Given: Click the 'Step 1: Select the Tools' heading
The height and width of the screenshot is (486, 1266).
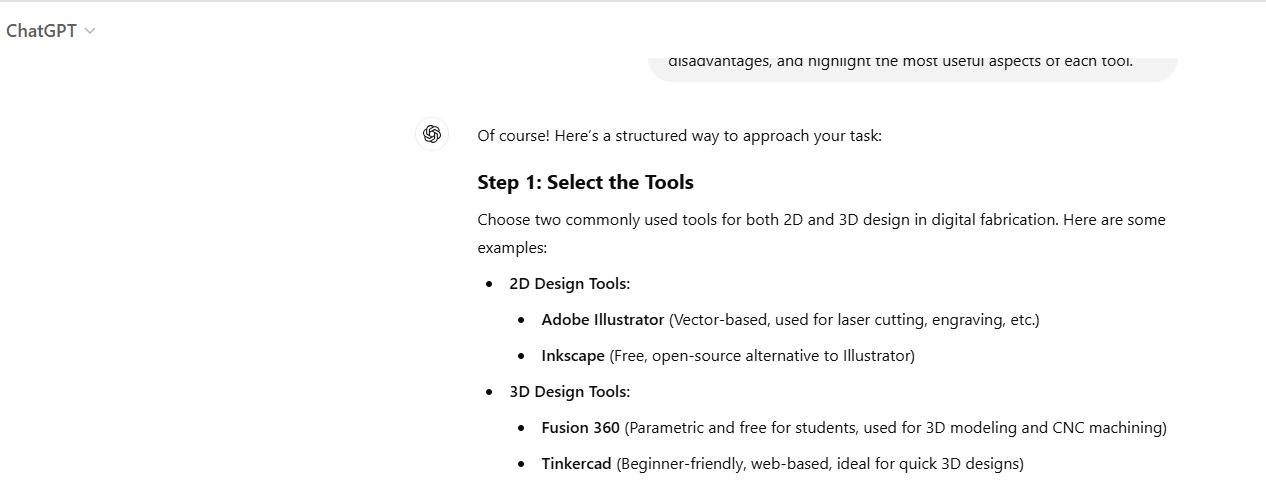Looking at the screenshot, I should click(x=585, y=182).
